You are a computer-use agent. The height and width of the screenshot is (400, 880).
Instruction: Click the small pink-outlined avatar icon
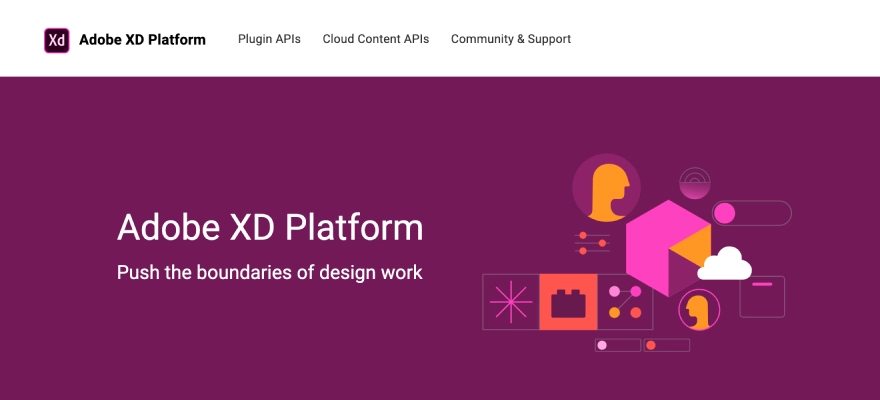(698, 310)
